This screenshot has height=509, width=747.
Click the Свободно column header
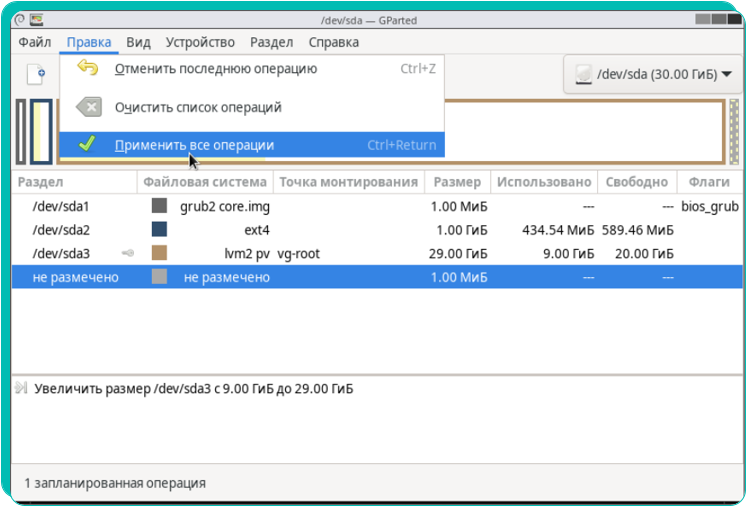pyautogui.click(x=636, y=182)
